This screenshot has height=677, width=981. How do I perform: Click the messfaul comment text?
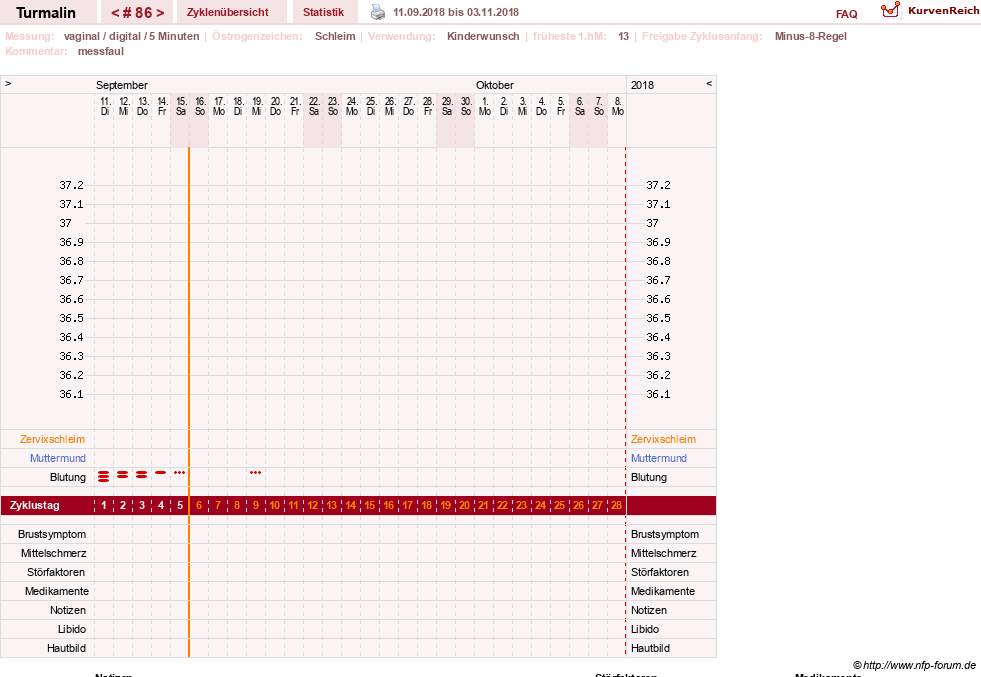coord(101,51)
